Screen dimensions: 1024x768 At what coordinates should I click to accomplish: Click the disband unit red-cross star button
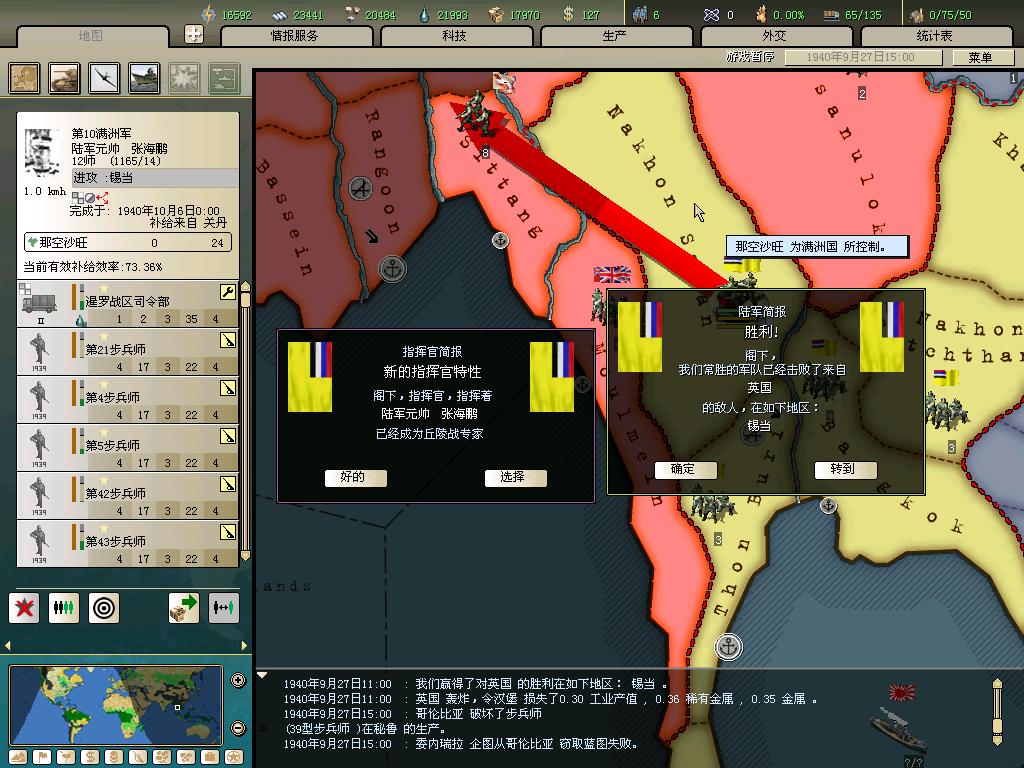coord(24,608)
